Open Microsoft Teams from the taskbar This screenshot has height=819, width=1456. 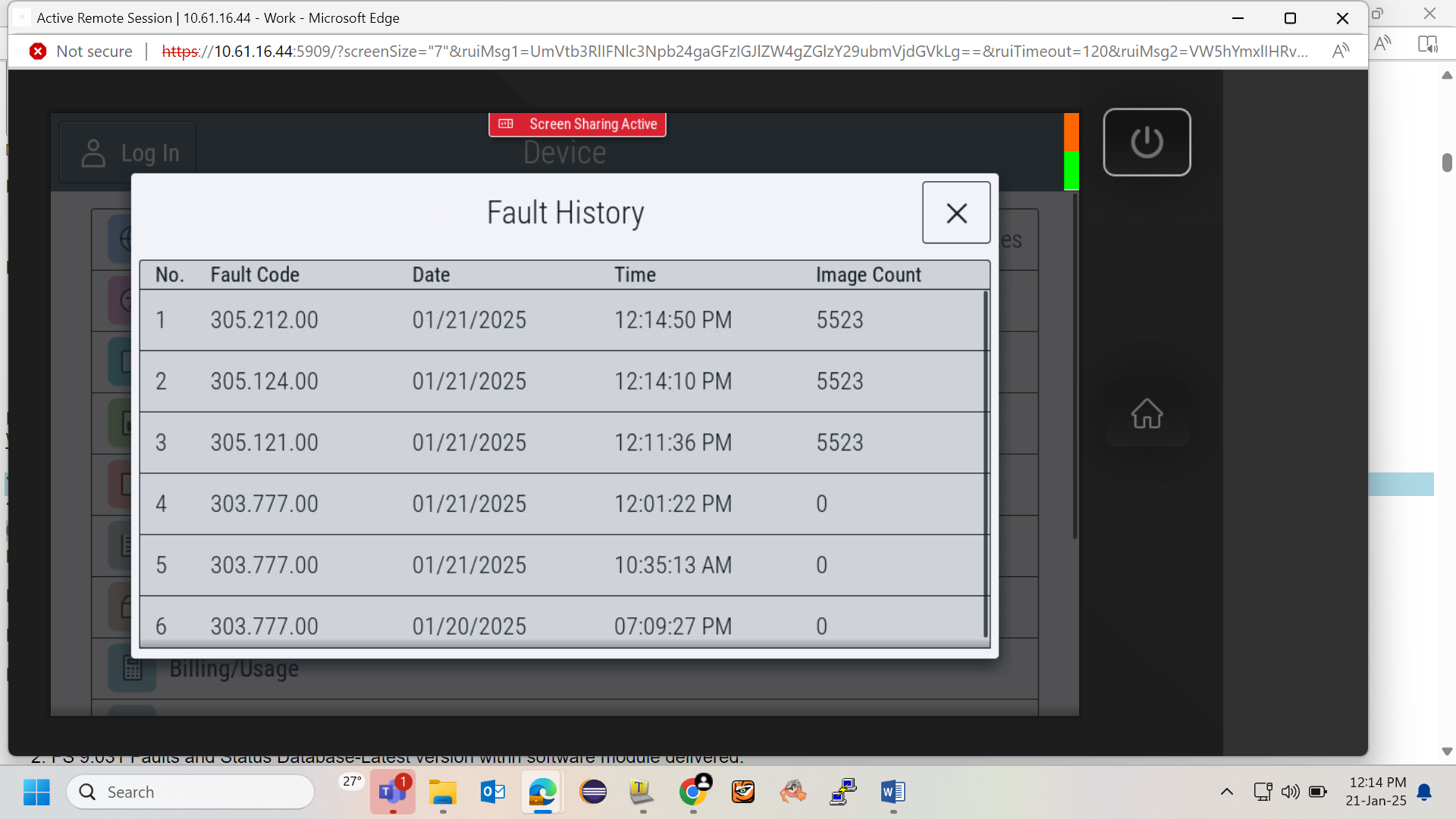(392, 792)
